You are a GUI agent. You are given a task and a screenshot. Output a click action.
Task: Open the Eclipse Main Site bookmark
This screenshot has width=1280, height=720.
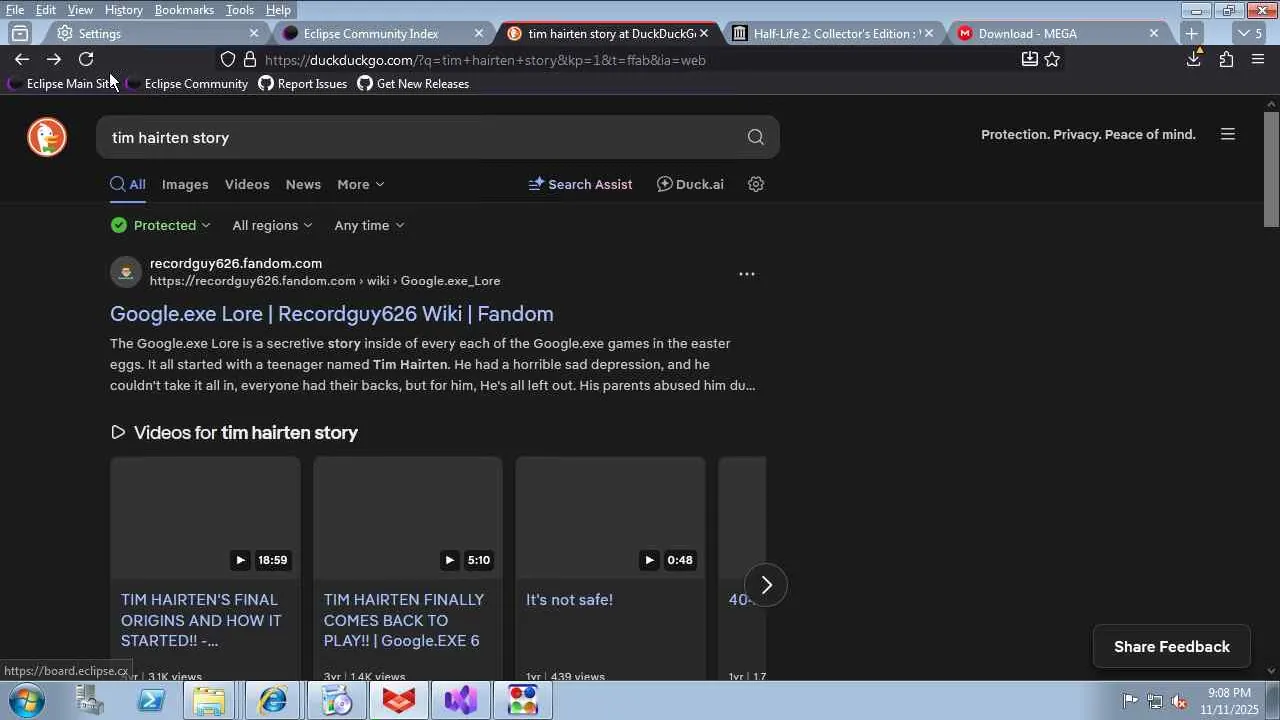[62, 84]
